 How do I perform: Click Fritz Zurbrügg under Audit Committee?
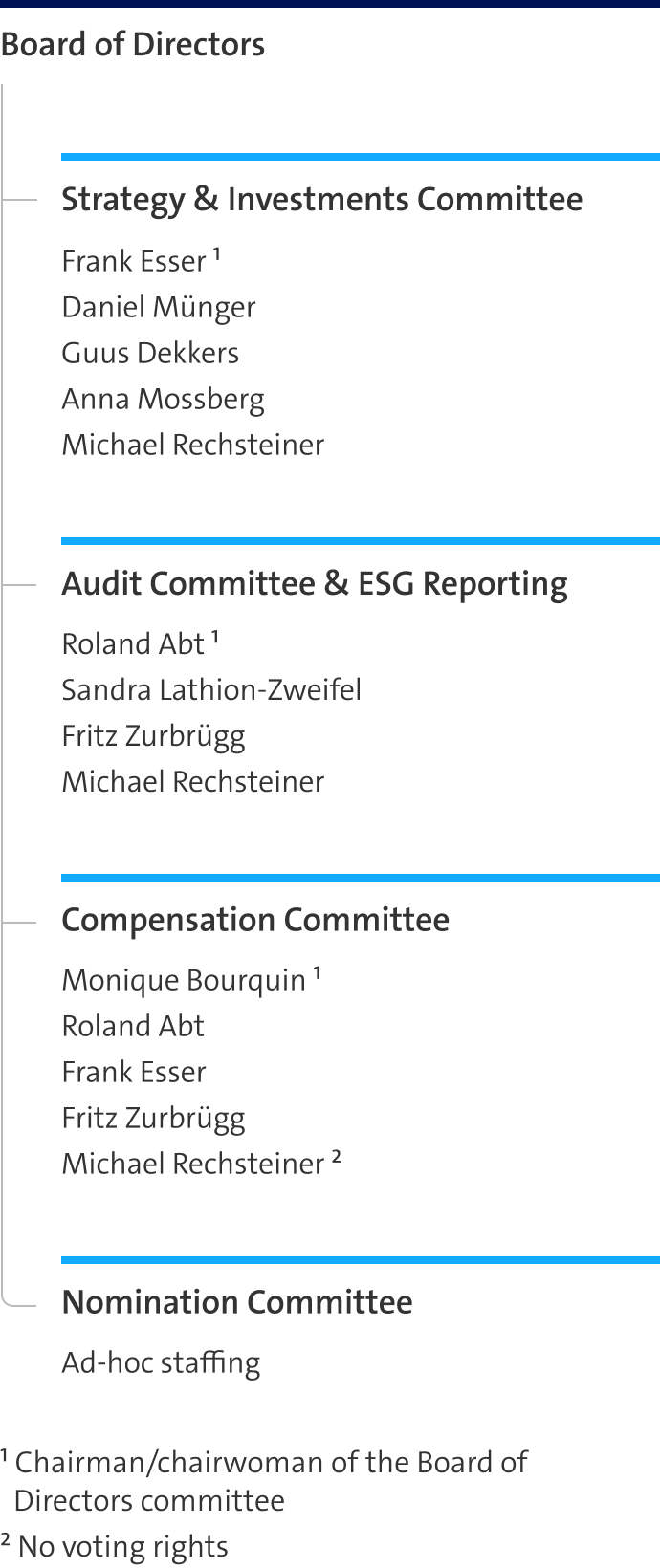(x=154, y=736)
